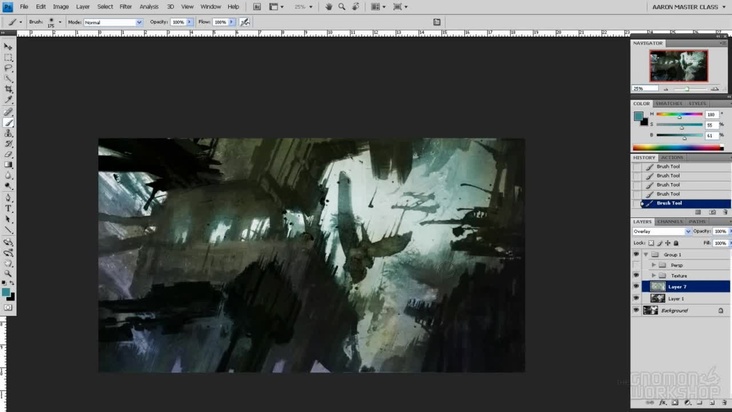The width and height of the screenshot is (732, 412).
Task: Toggle lock position
Action: 668,243
